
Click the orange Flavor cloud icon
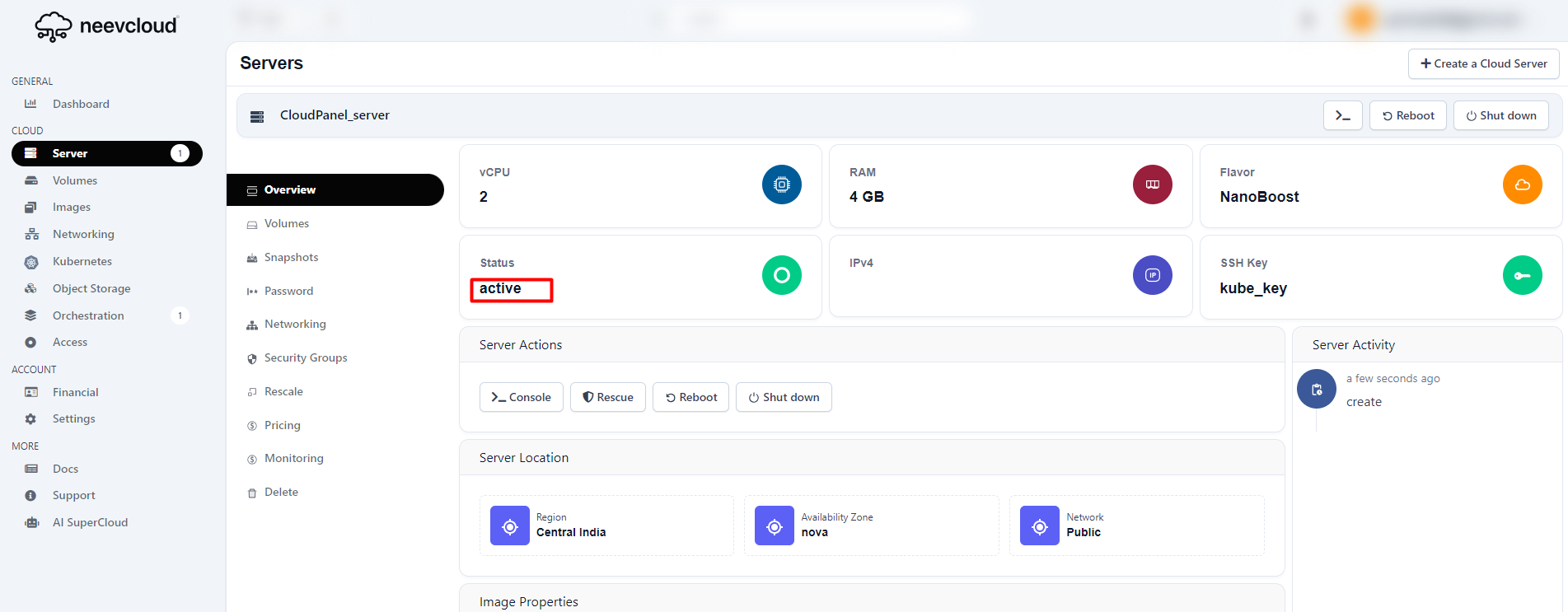[1522, 185]
